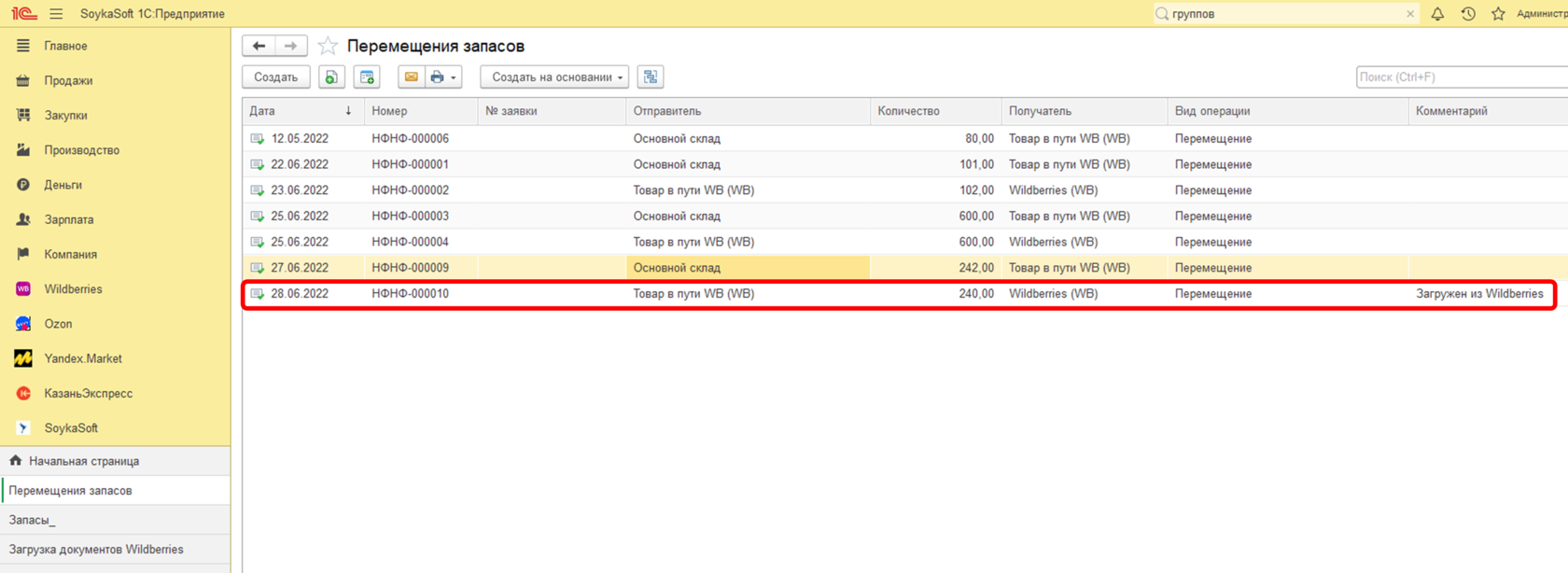The image size is (1568, 573).
Task: Select document НФНФ-000009
Action: (x=410, y=268)
